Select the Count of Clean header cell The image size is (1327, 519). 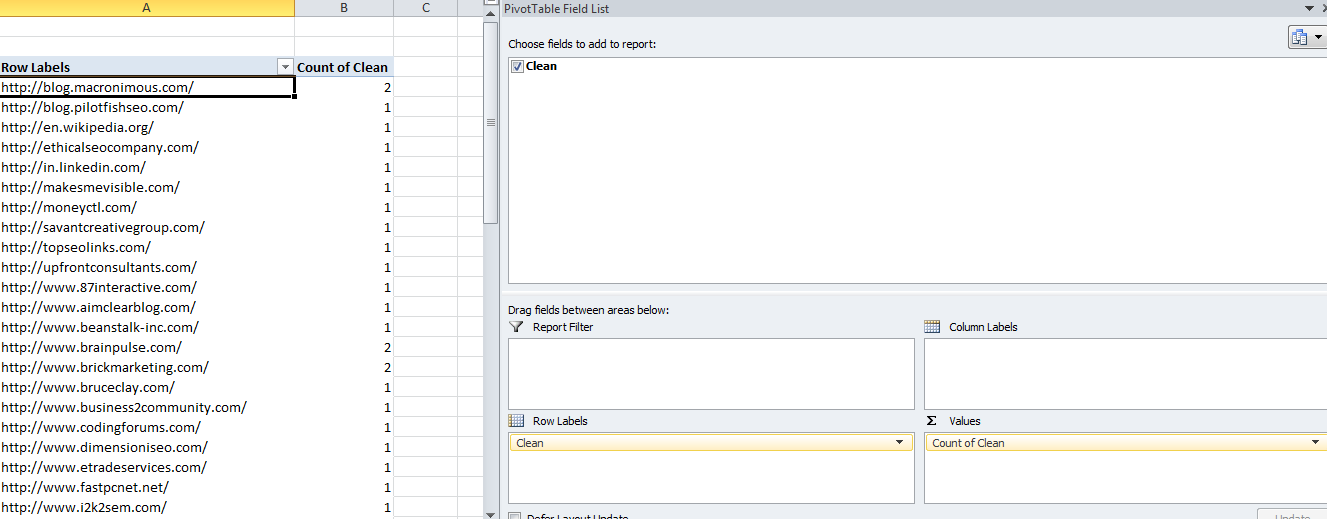click(344, 67)
